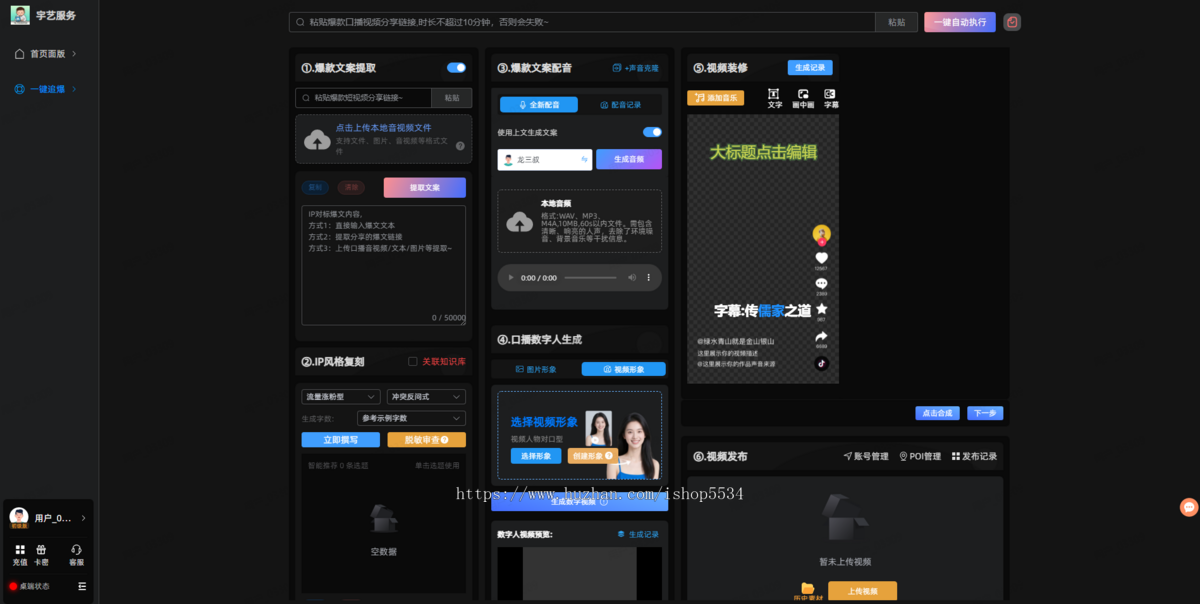Click the 卡密 gift card icon
Screen dimensions: 1200x604
coord(41,550)
